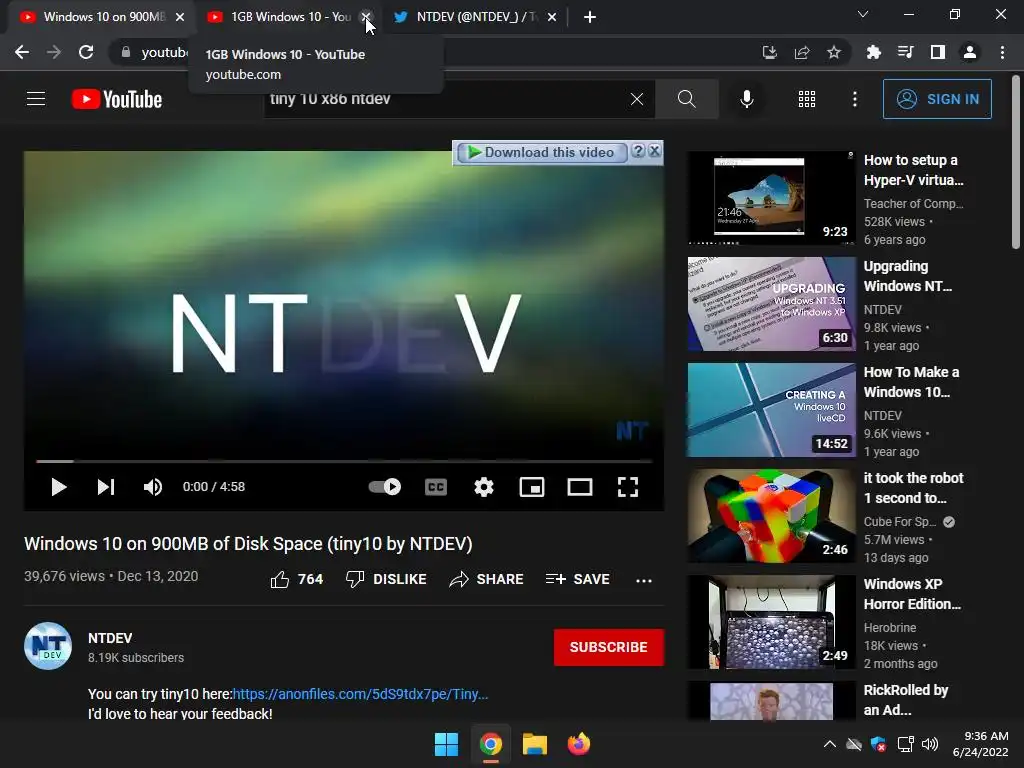Open Chrome three-dot main menu
The width and height of the screenshot is (1024, 768).
[x=1002, y=52]
